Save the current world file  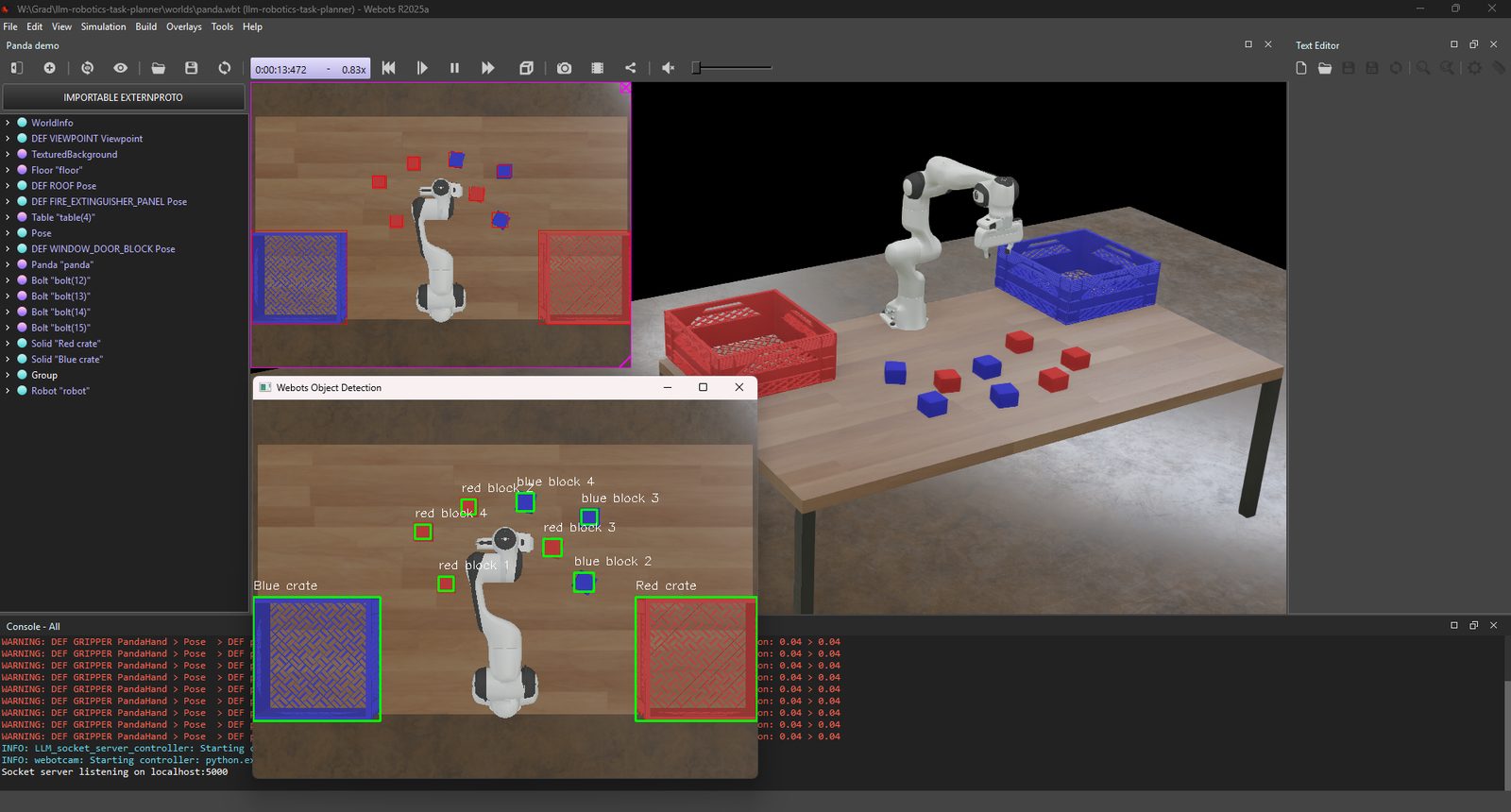pyautogui.click(x=191, y=68)
